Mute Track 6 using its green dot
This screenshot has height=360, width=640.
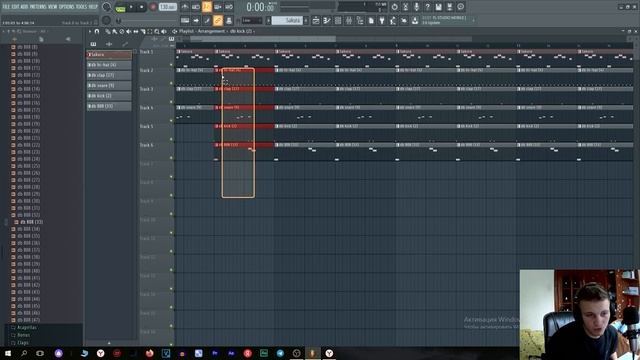pyautogui.click(x=171, y=158)
